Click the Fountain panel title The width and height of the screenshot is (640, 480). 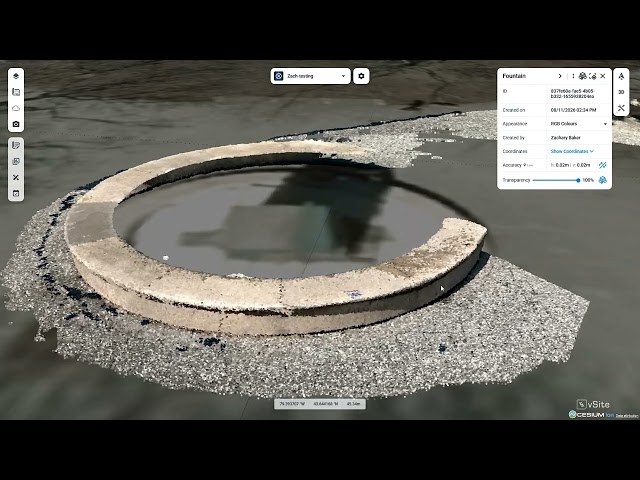[514, 76]
